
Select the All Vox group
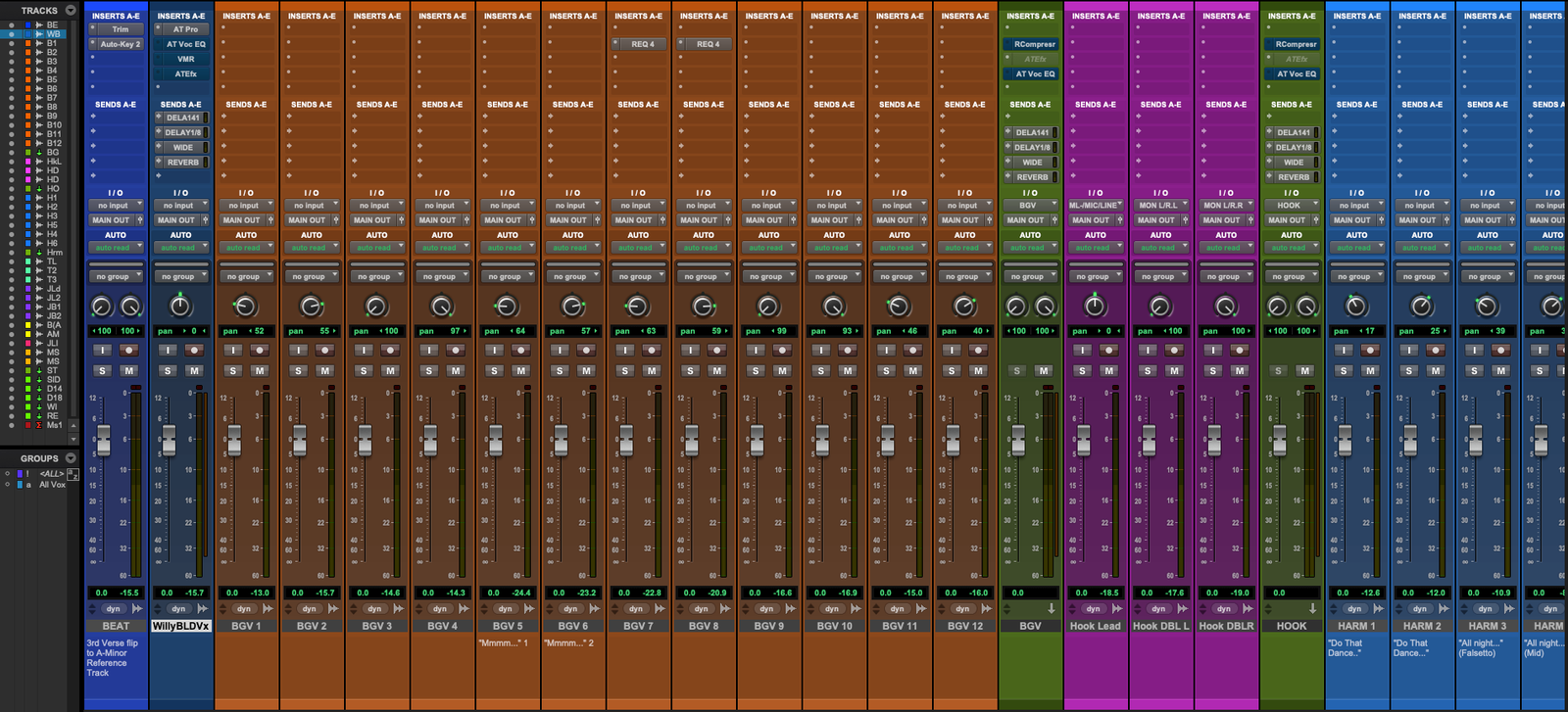tap(52, 485)
